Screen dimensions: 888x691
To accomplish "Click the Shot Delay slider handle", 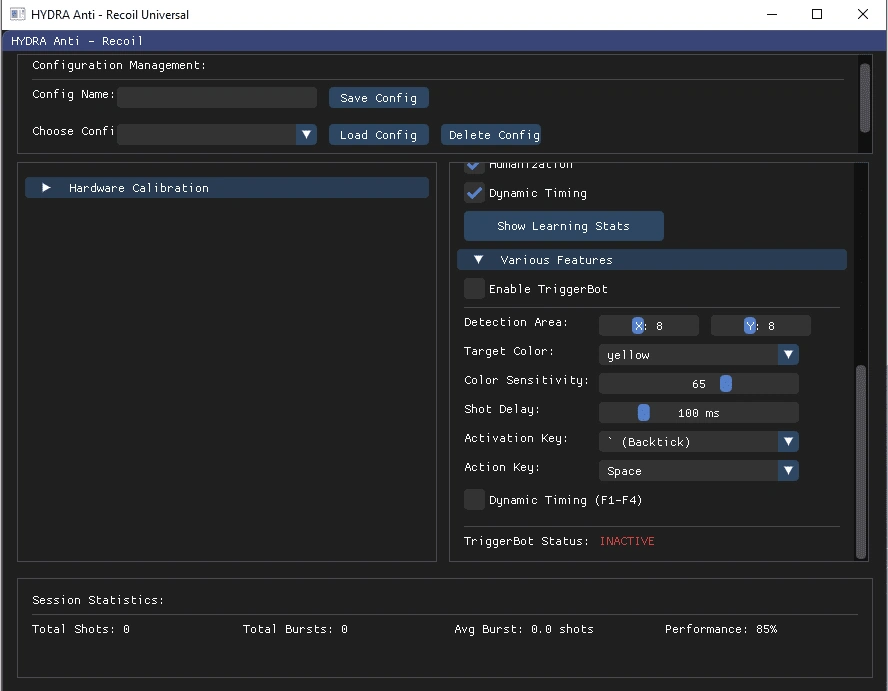I will tap(643, 412).
